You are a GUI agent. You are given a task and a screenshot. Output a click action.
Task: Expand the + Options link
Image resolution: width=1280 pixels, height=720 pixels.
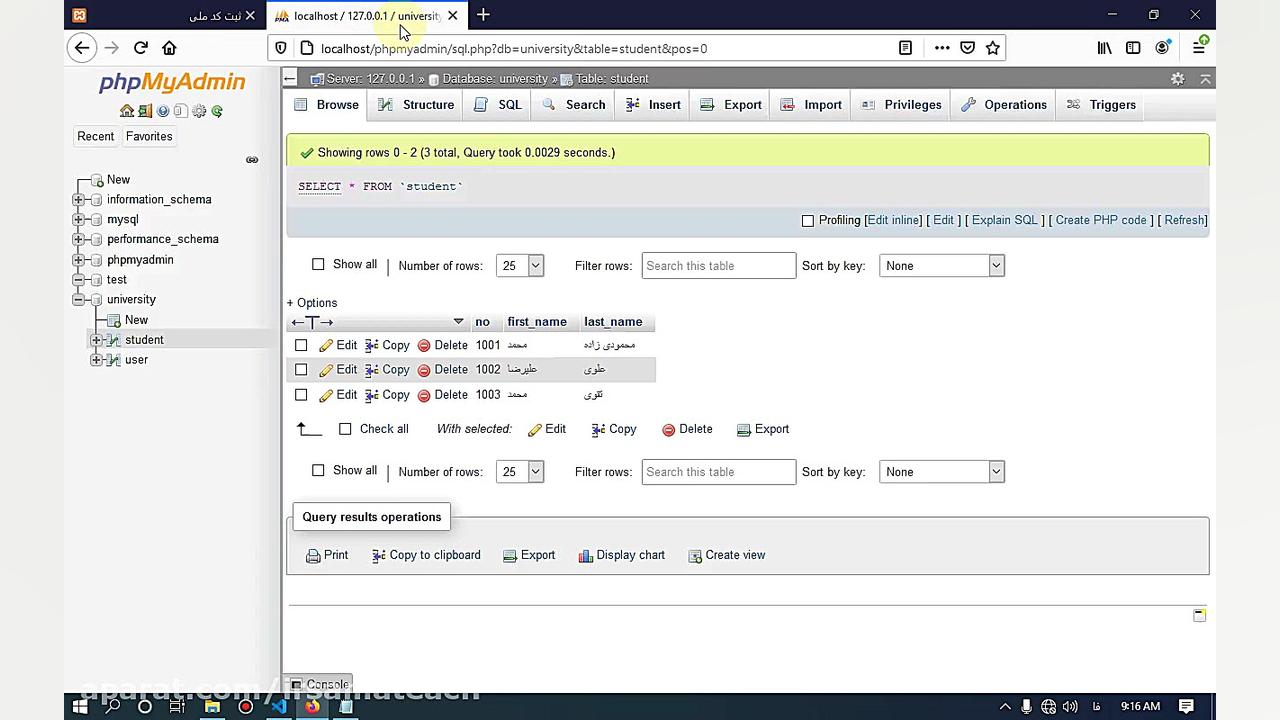click(x=312, y=303)
